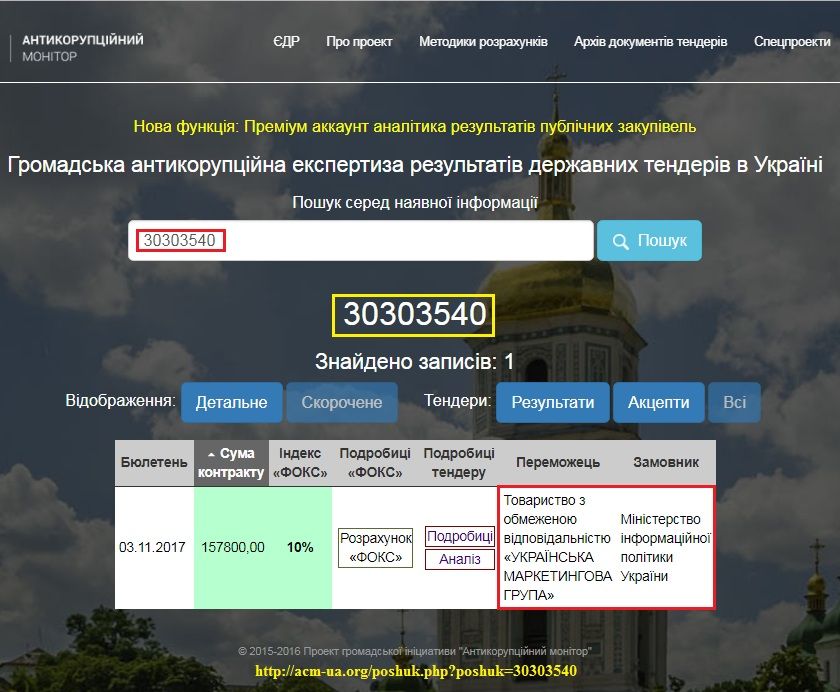Image resolution: width=840 pixels, height=692 pixels.
Task: Open the Про проект navigation item
Action: point(359,43)
